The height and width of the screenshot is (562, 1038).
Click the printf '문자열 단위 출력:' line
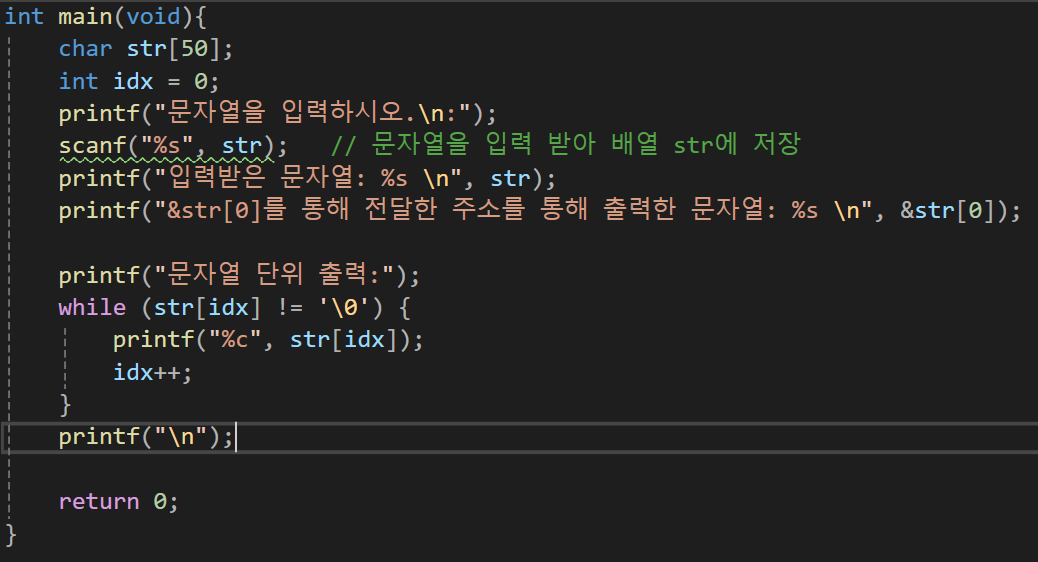pos(239,275)
